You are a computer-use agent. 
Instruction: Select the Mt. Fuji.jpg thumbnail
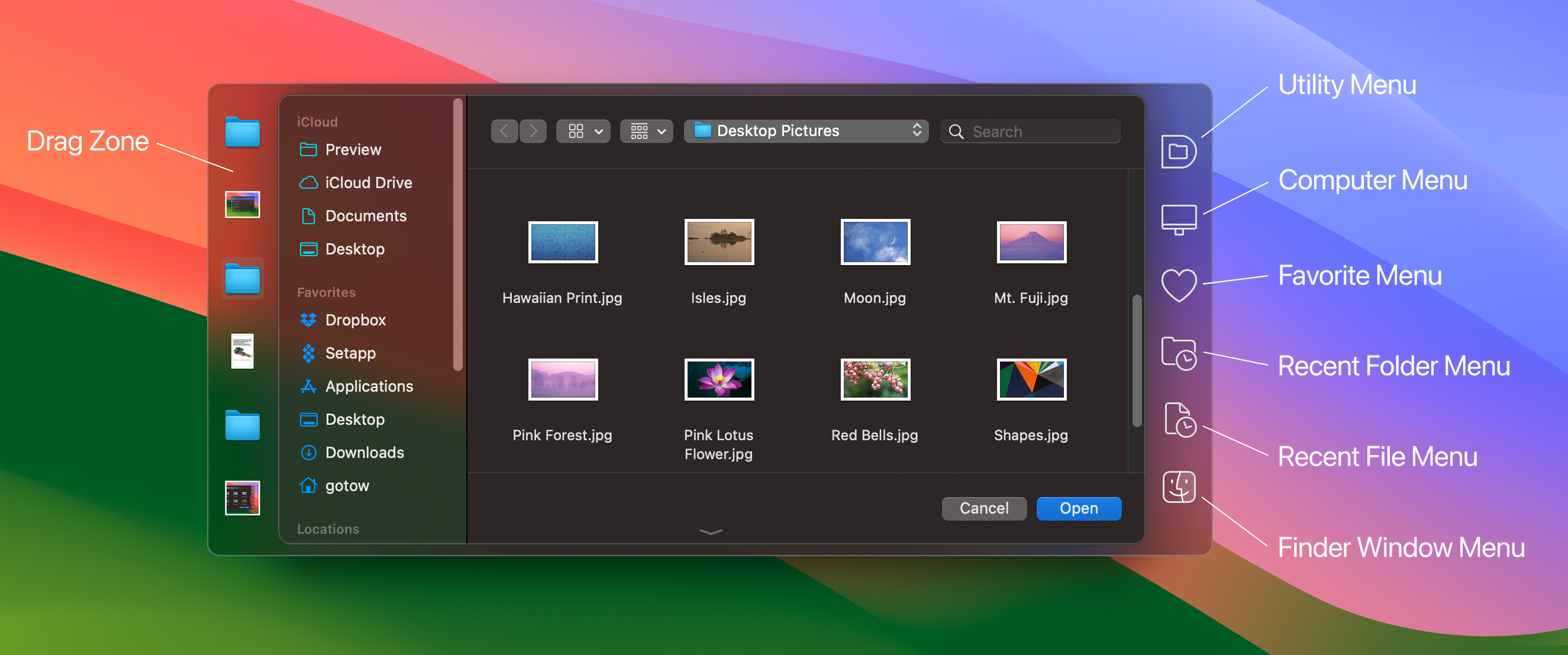(1032, 242)
